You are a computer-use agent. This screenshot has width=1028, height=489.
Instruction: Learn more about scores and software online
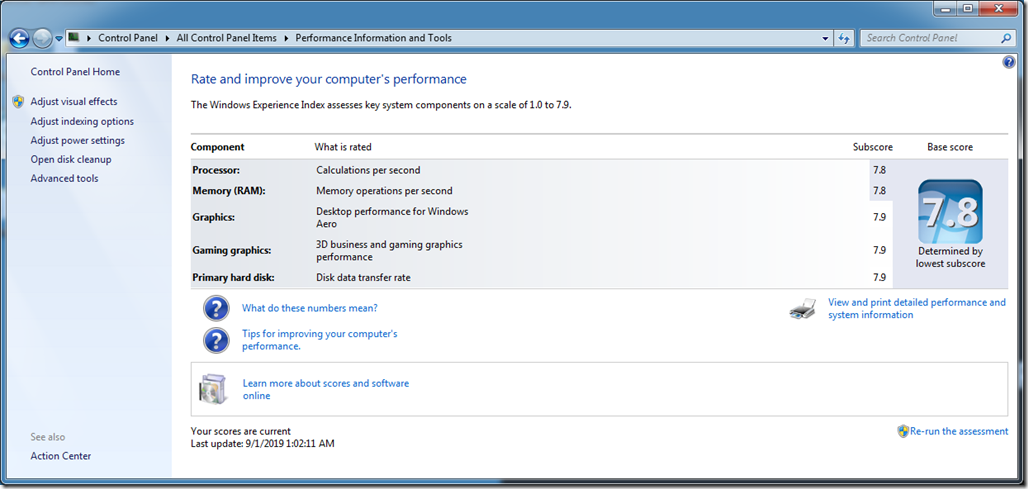coord(326,389)
